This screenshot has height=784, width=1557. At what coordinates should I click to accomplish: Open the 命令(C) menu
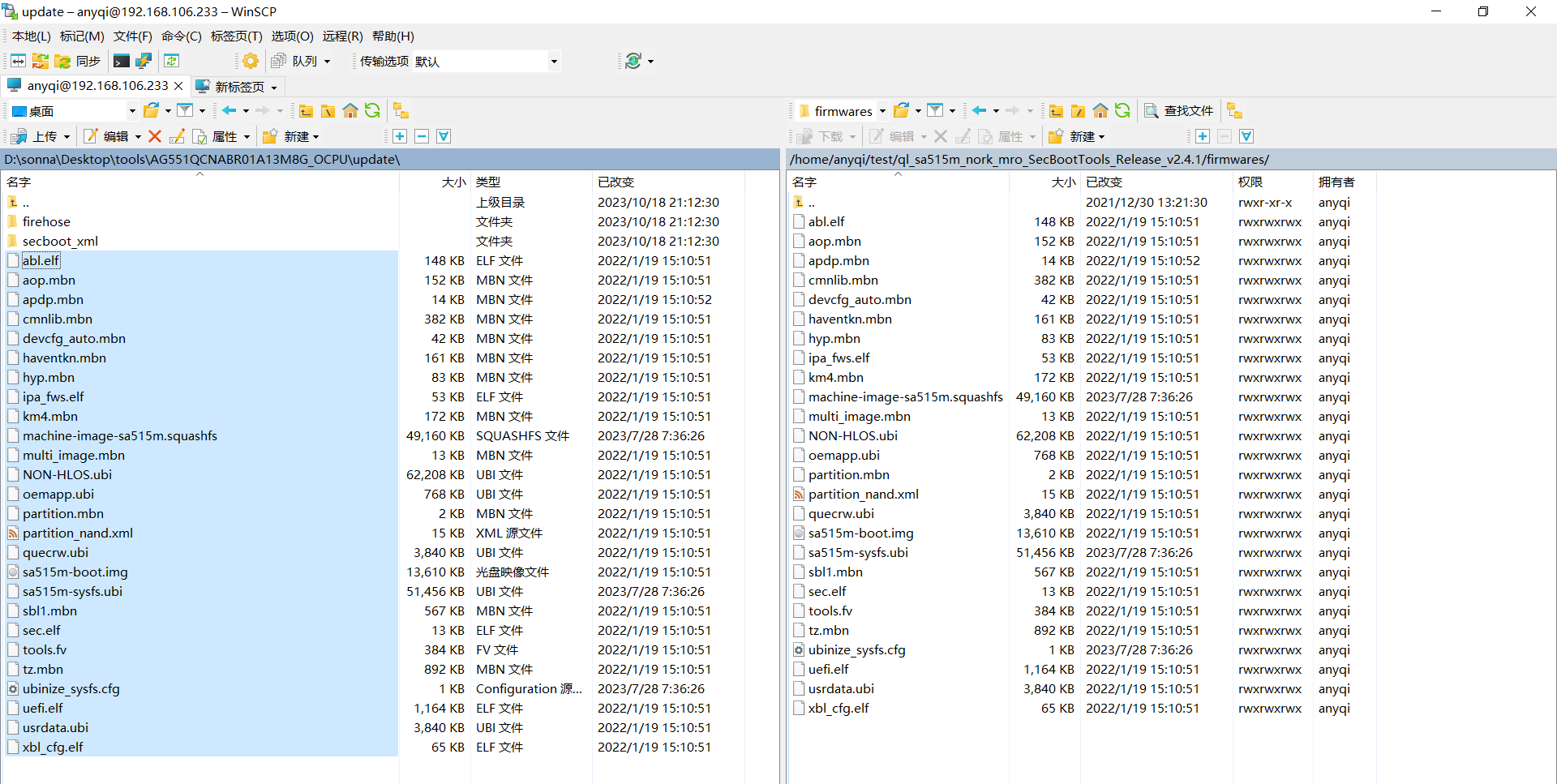click(x=181, y=36)
